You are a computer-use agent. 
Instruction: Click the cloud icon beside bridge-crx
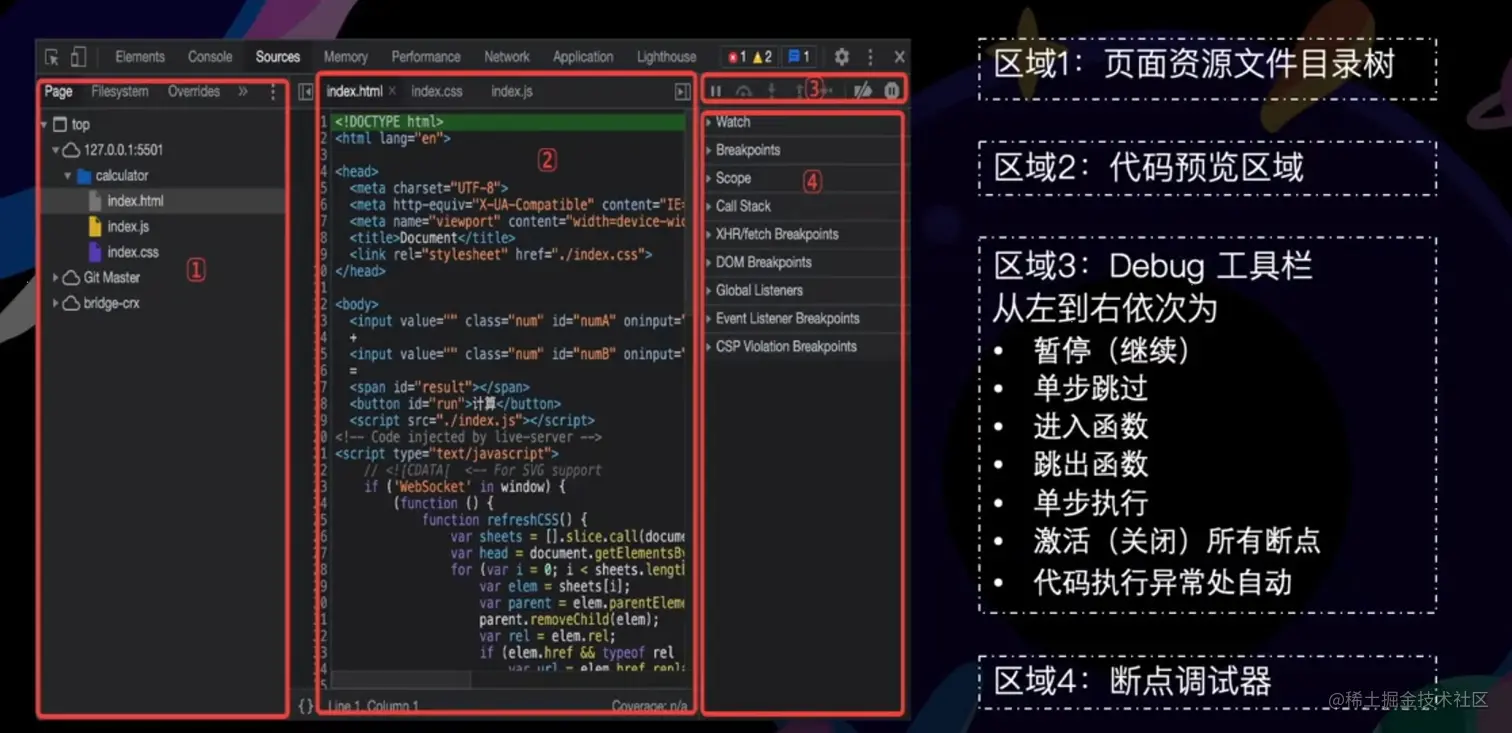71,303
